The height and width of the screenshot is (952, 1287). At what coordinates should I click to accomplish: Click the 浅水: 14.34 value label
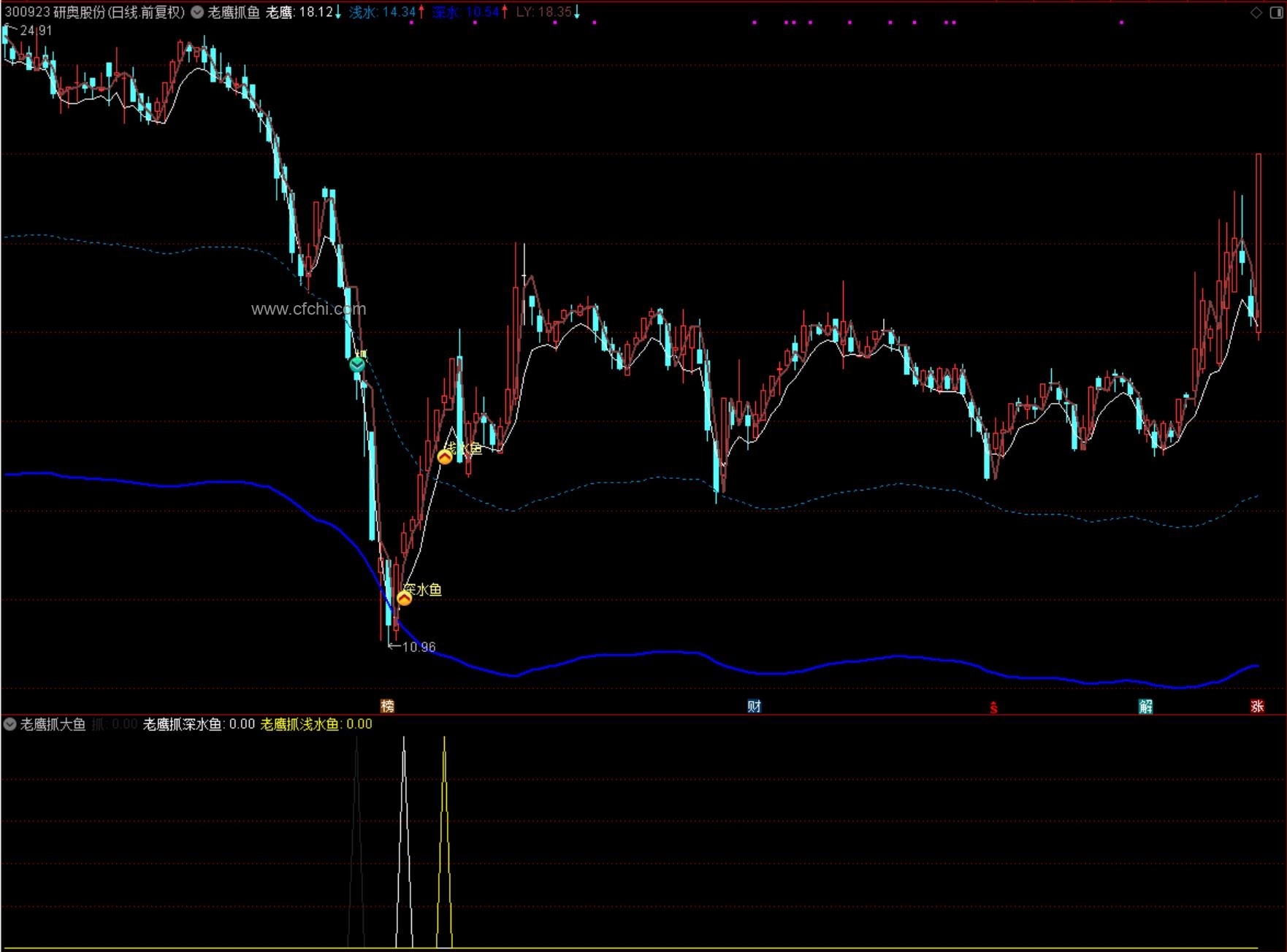386,12
